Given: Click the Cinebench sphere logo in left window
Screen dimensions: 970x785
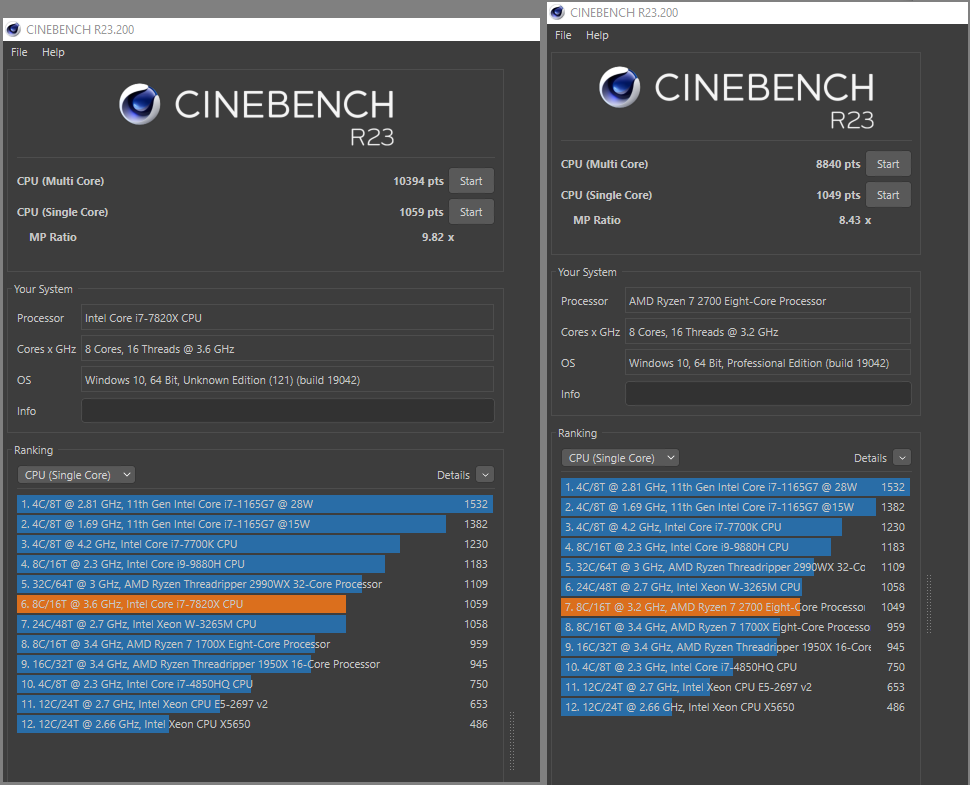Looking at the screenshot, I should [140, 104].
